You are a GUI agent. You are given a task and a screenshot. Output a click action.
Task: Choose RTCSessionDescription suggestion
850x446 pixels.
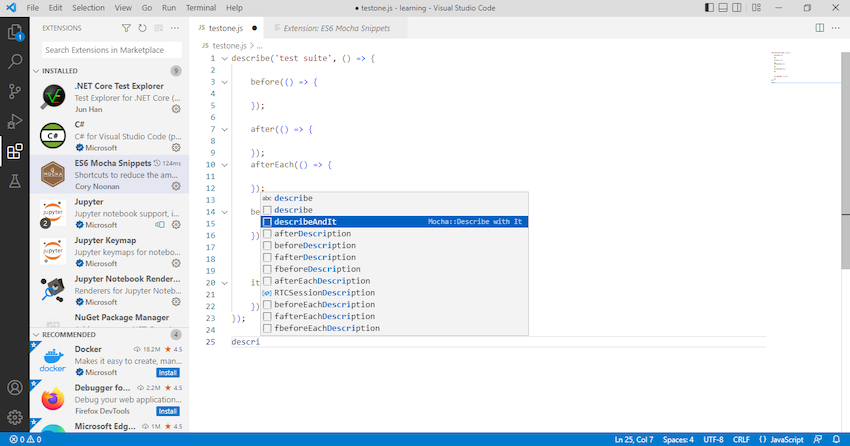(x=394, y=293)
